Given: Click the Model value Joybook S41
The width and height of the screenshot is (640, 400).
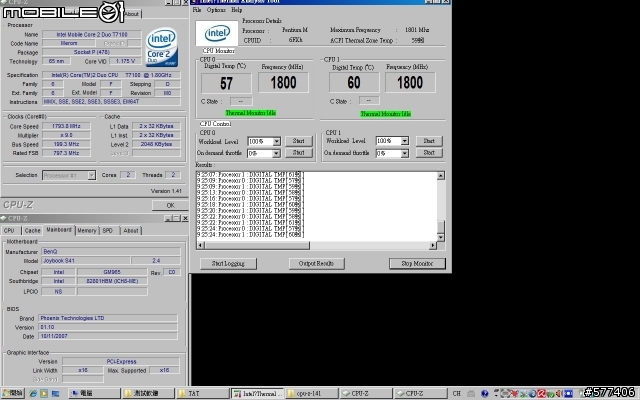Looking at the screenshot, I should [x=86, y=260].
